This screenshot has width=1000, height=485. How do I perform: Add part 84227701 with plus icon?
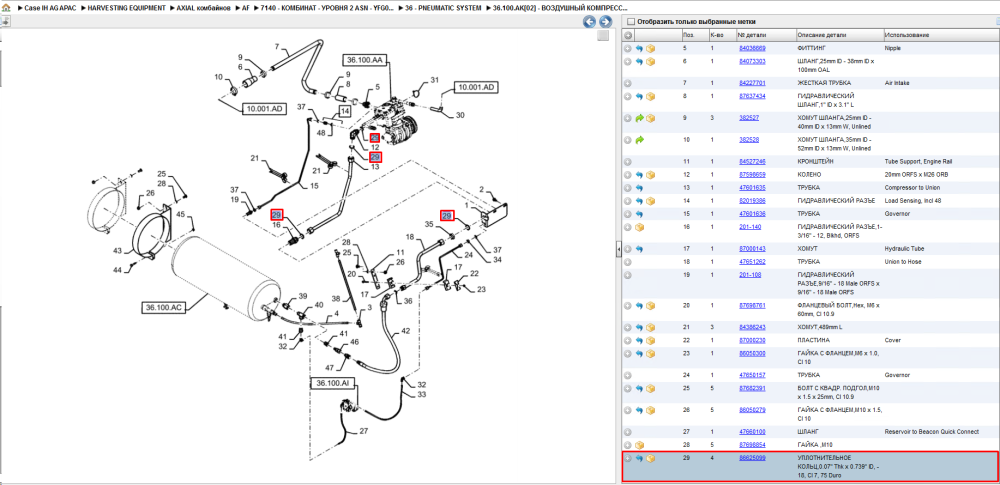point(628,83)
